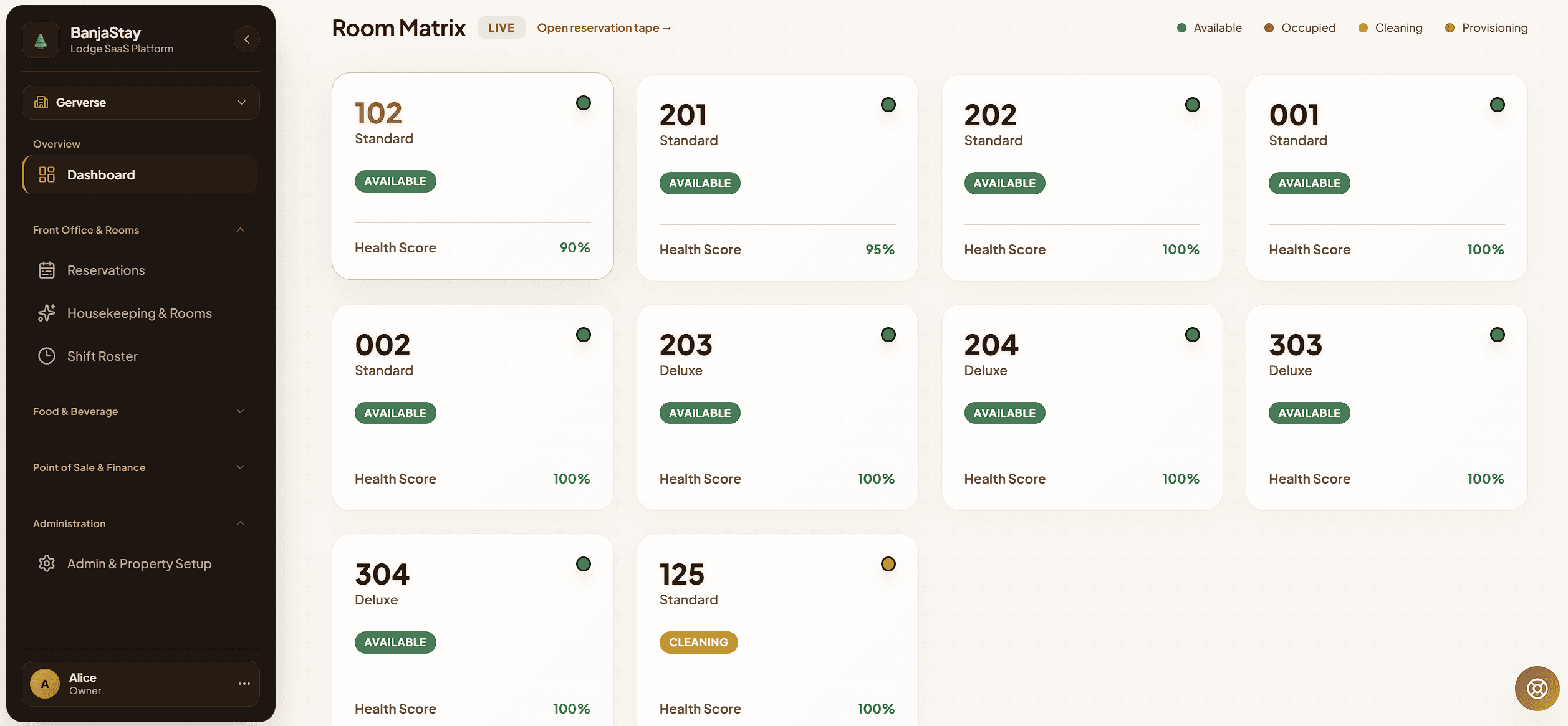Collapse the sidebar with the back chevron
The height and width of the screenshot is (726, 1568).
(247, 39)
